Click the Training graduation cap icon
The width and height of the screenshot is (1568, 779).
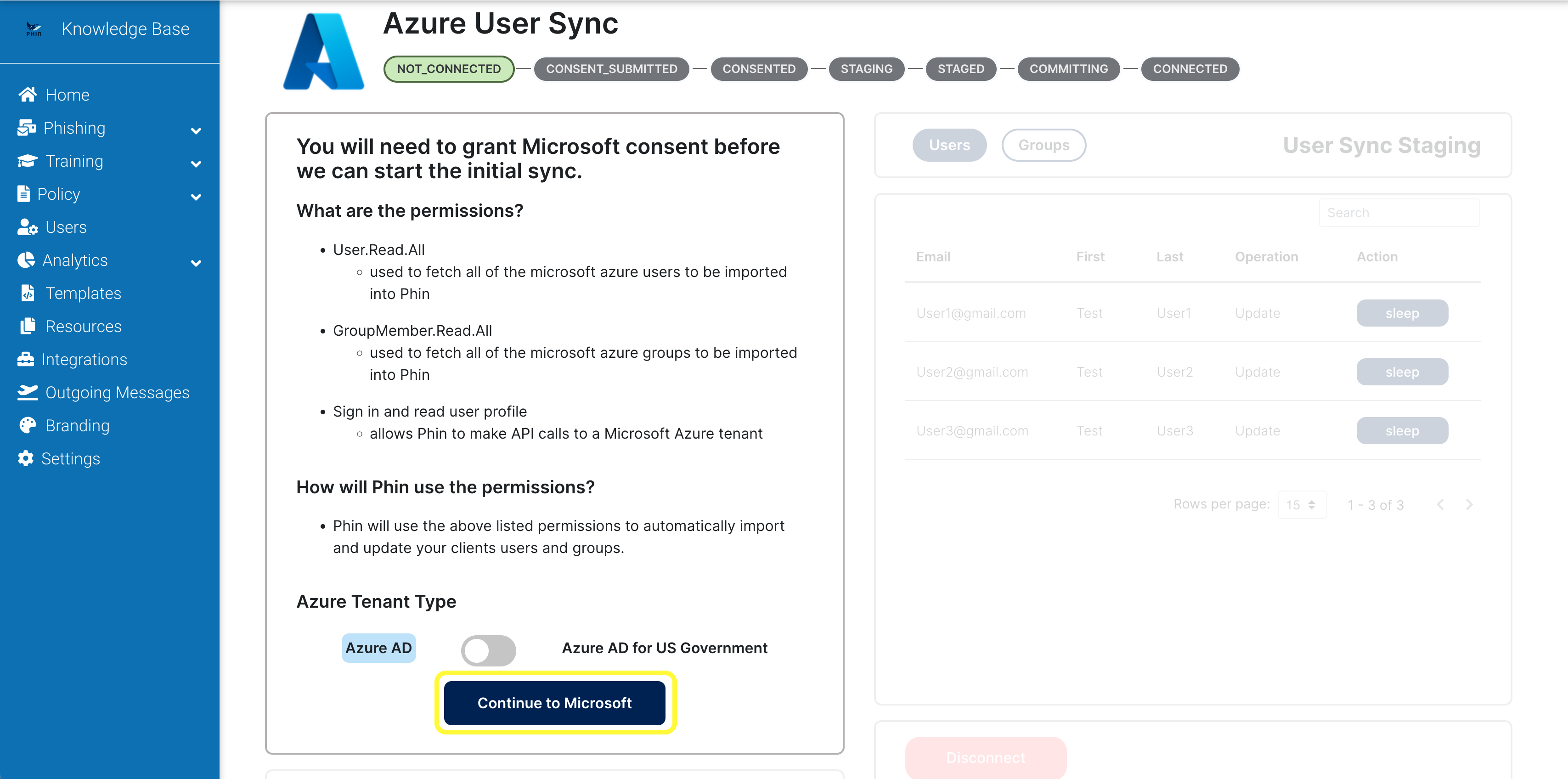click(x=28, y=161)
